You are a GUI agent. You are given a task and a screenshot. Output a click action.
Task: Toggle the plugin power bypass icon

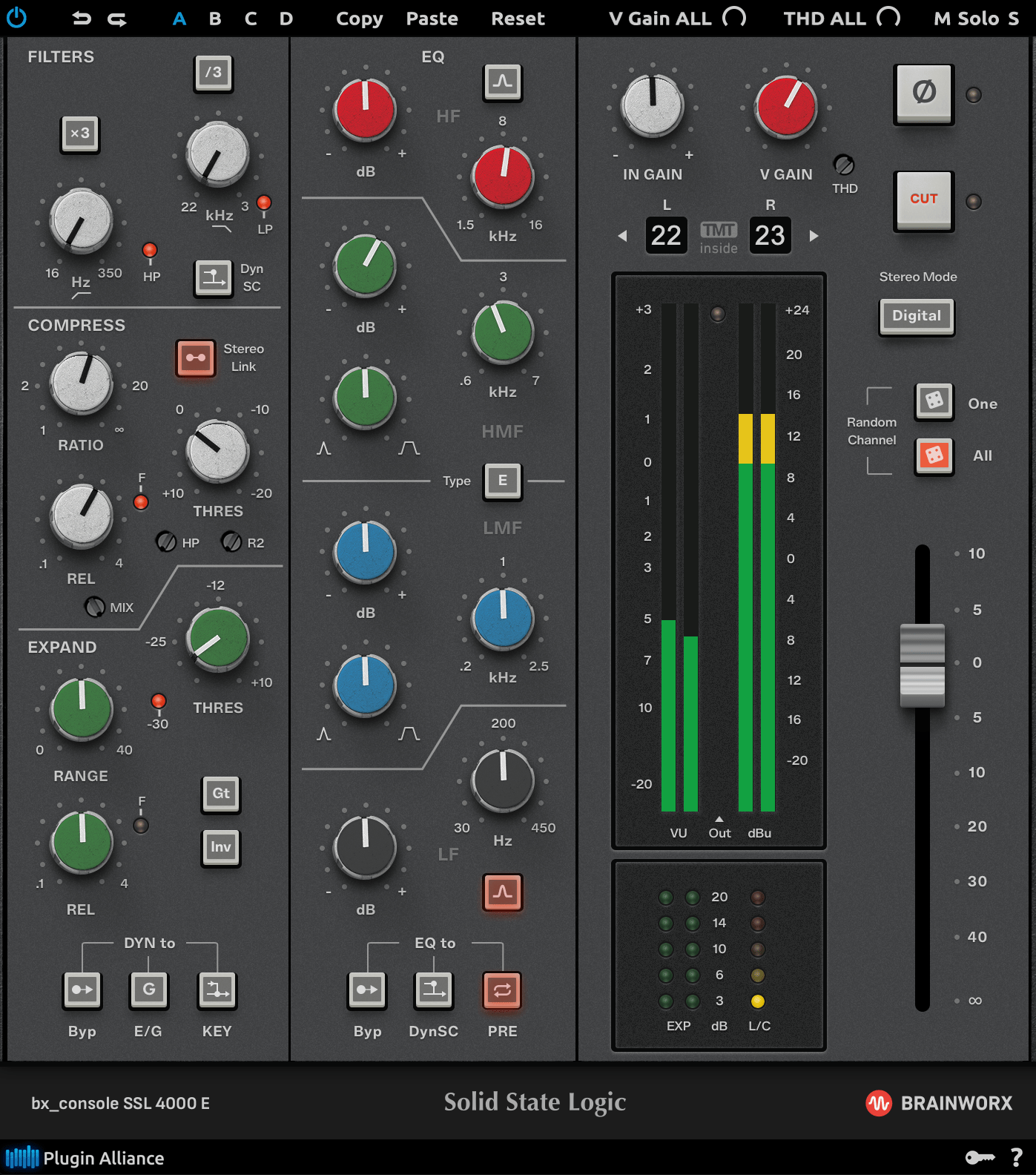[x=16, y=18]
